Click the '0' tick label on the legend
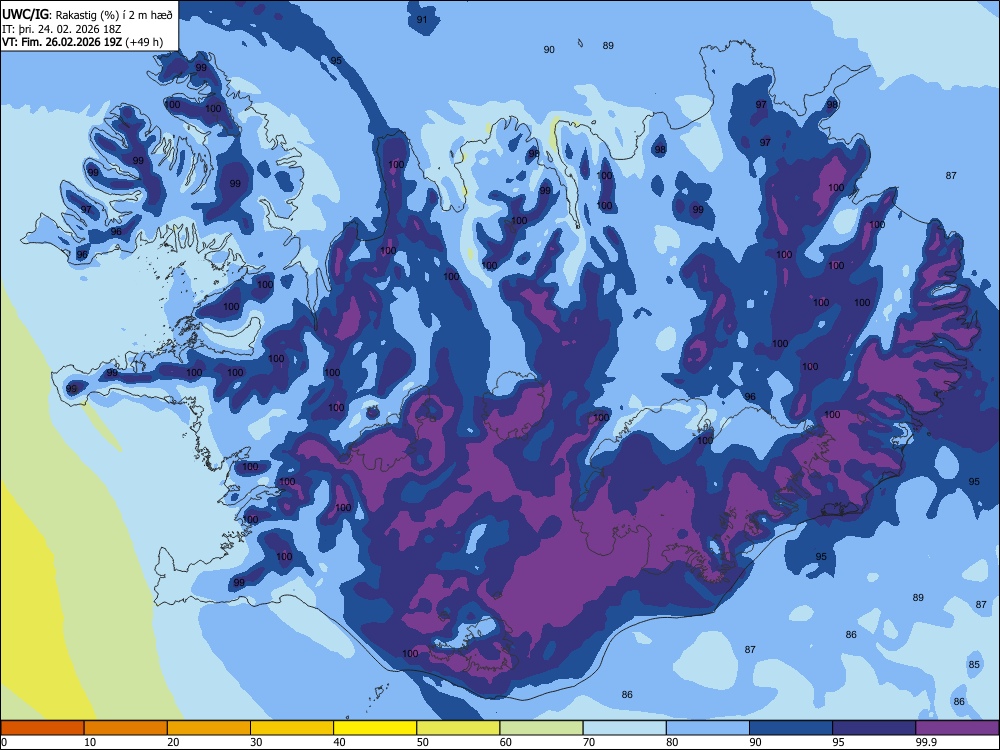The image size is (1000, 750). (4, 742)
